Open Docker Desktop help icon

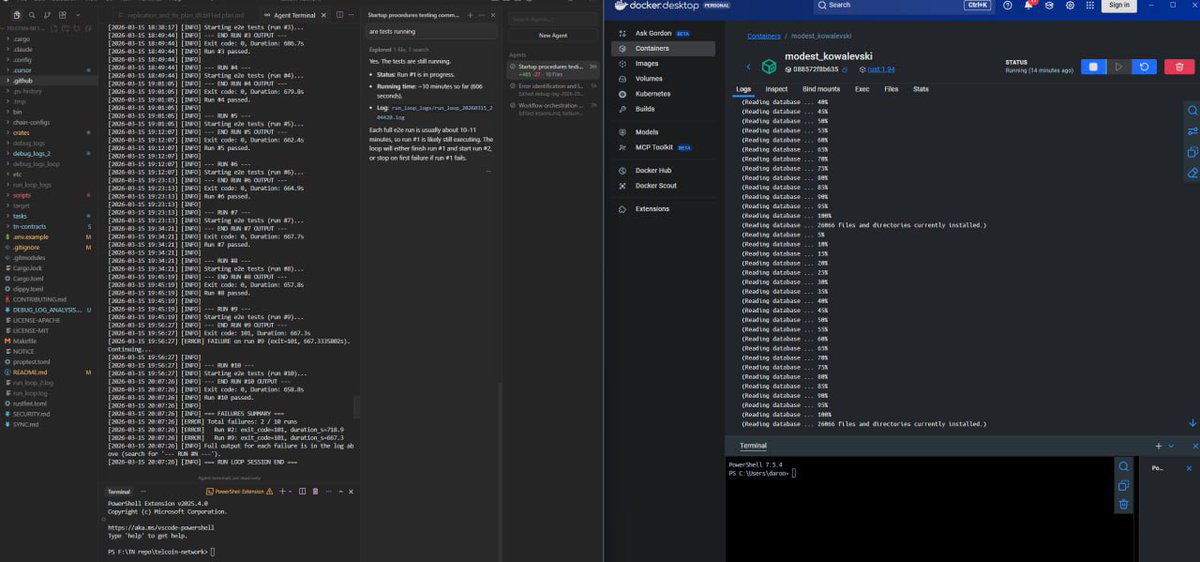click(1007, 5)
